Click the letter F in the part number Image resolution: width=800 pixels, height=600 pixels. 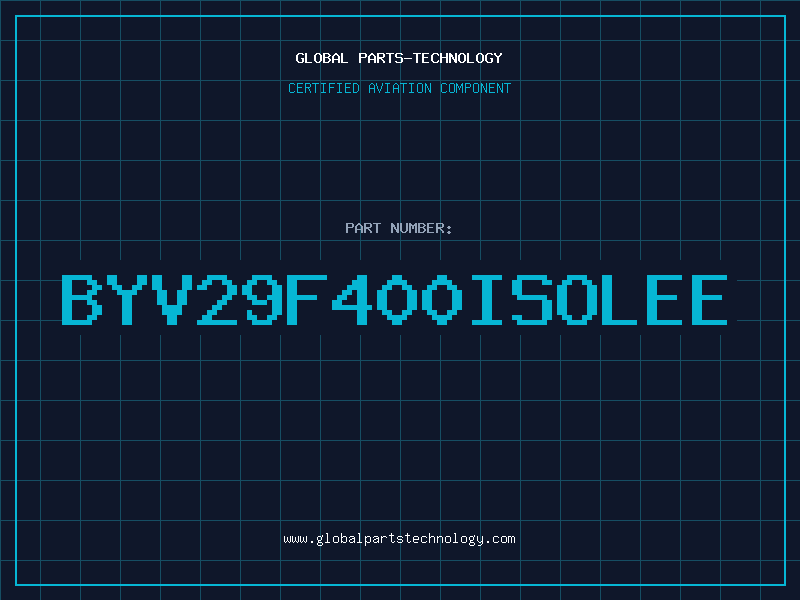point(307,299)
